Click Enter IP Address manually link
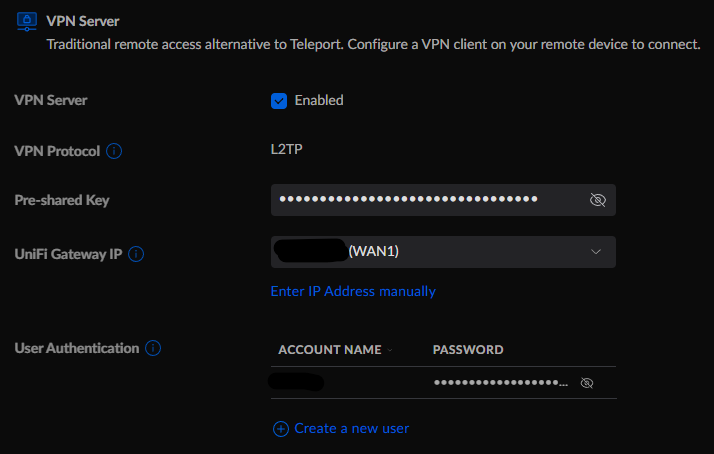 pyautogui.click(x=353, y=291)
